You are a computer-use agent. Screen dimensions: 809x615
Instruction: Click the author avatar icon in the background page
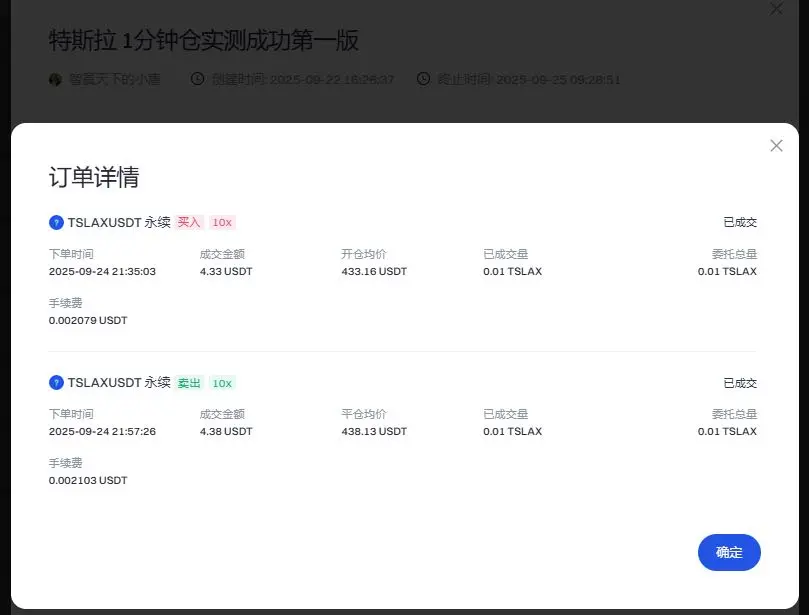[55, 79]
